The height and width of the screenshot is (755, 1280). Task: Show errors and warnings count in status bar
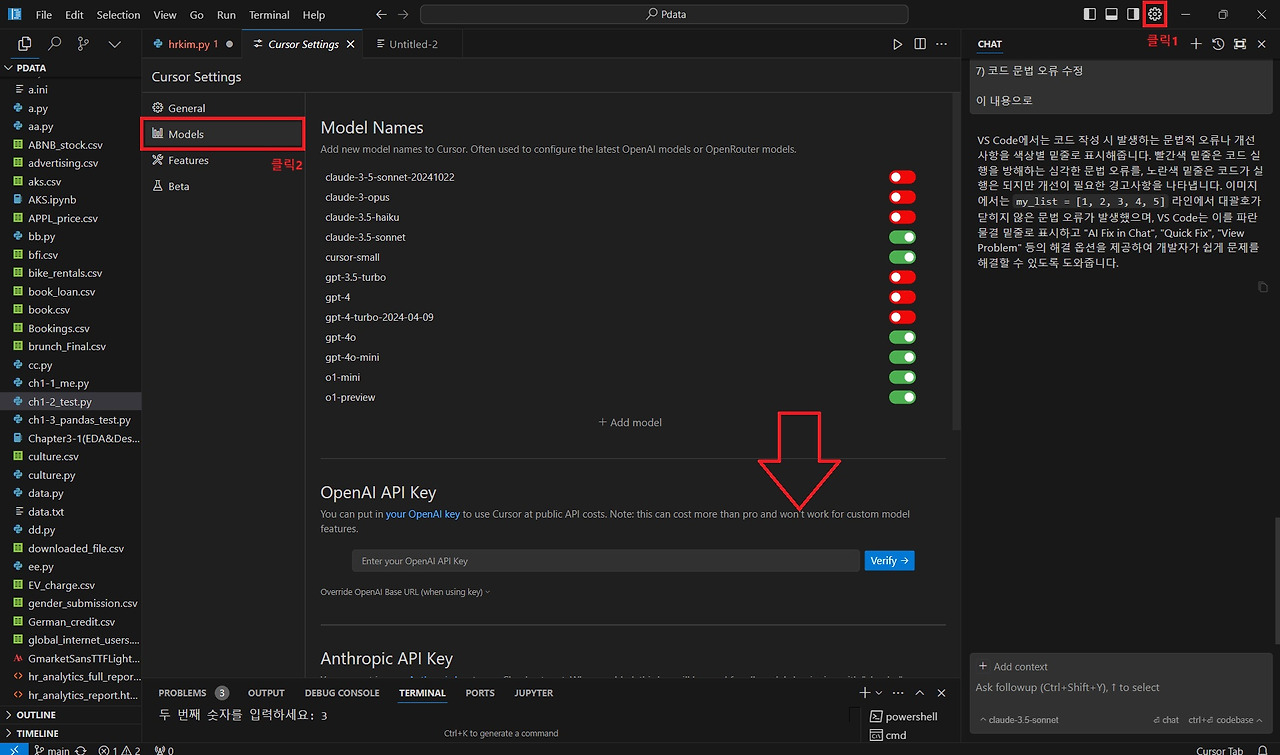click(118, 750)
